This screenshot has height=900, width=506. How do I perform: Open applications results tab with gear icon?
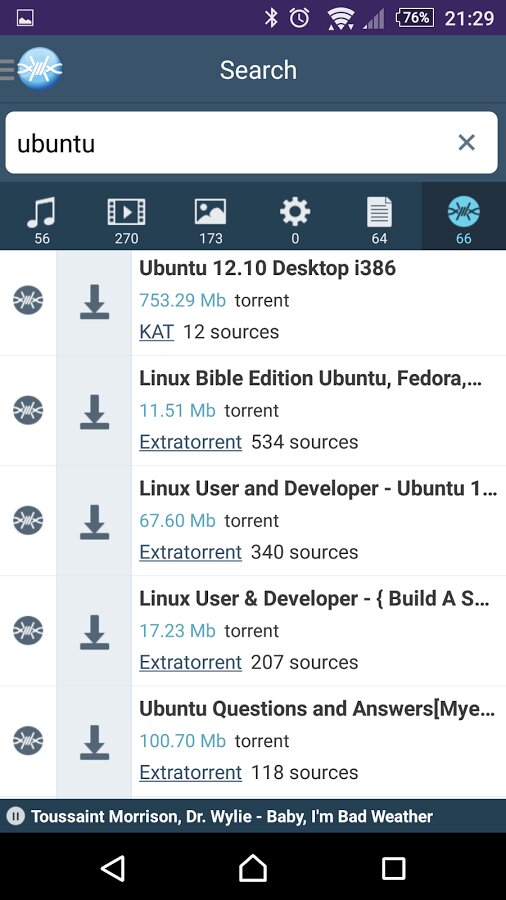pos(295,220)
